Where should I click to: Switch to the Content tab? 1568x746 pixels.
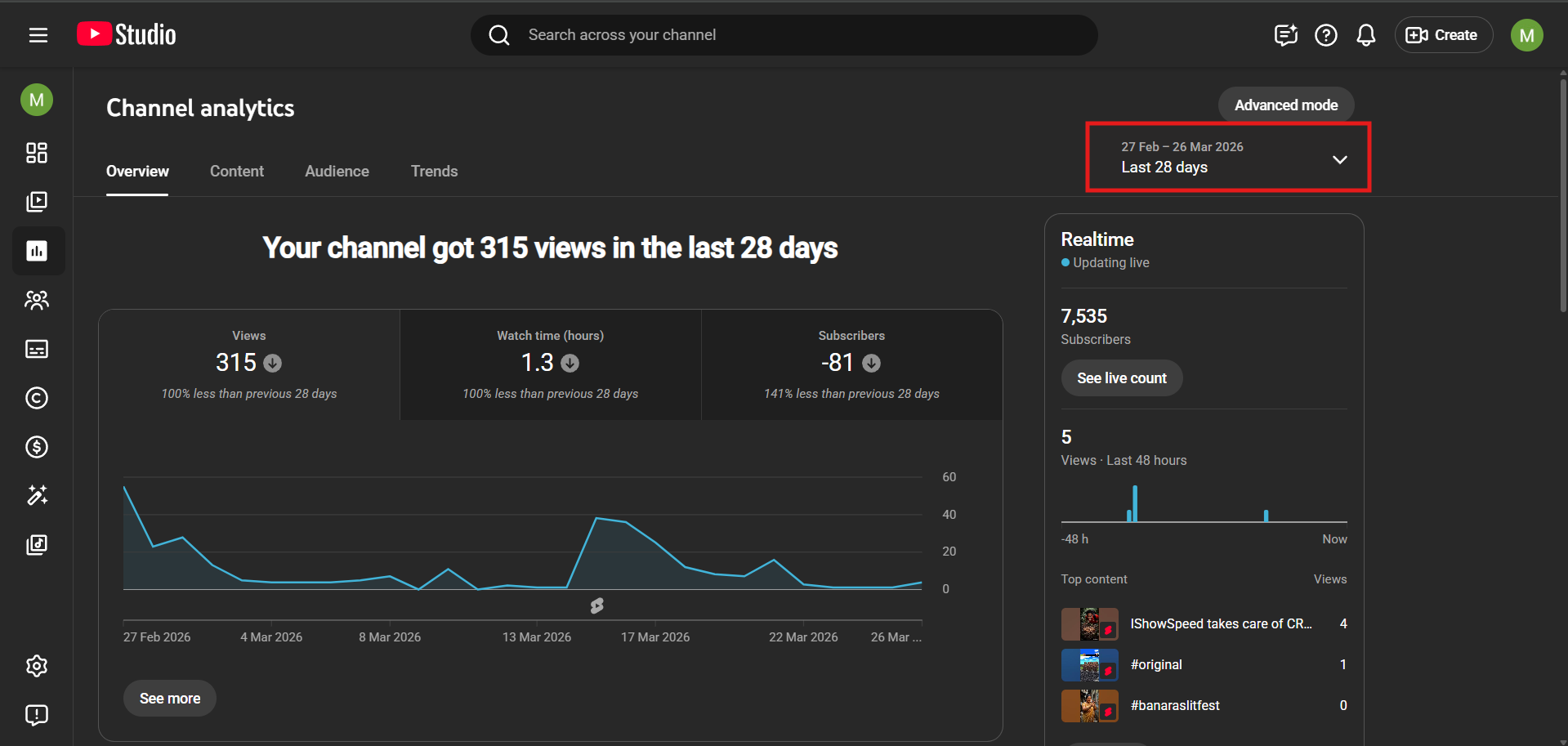[x=236, y=172]
